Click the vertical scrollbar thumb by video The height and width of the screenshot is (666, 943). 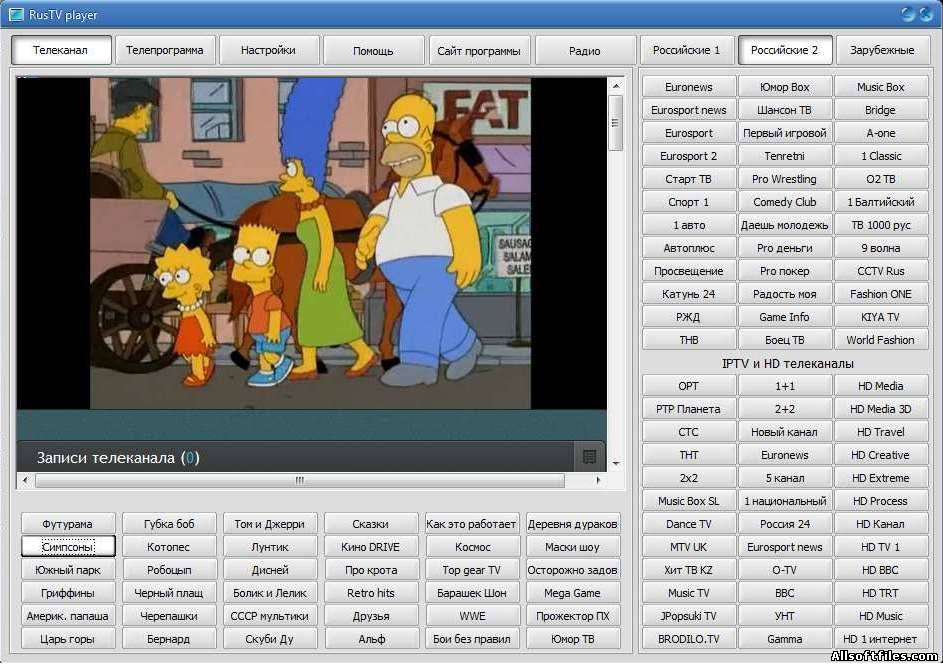click(615, 123)
